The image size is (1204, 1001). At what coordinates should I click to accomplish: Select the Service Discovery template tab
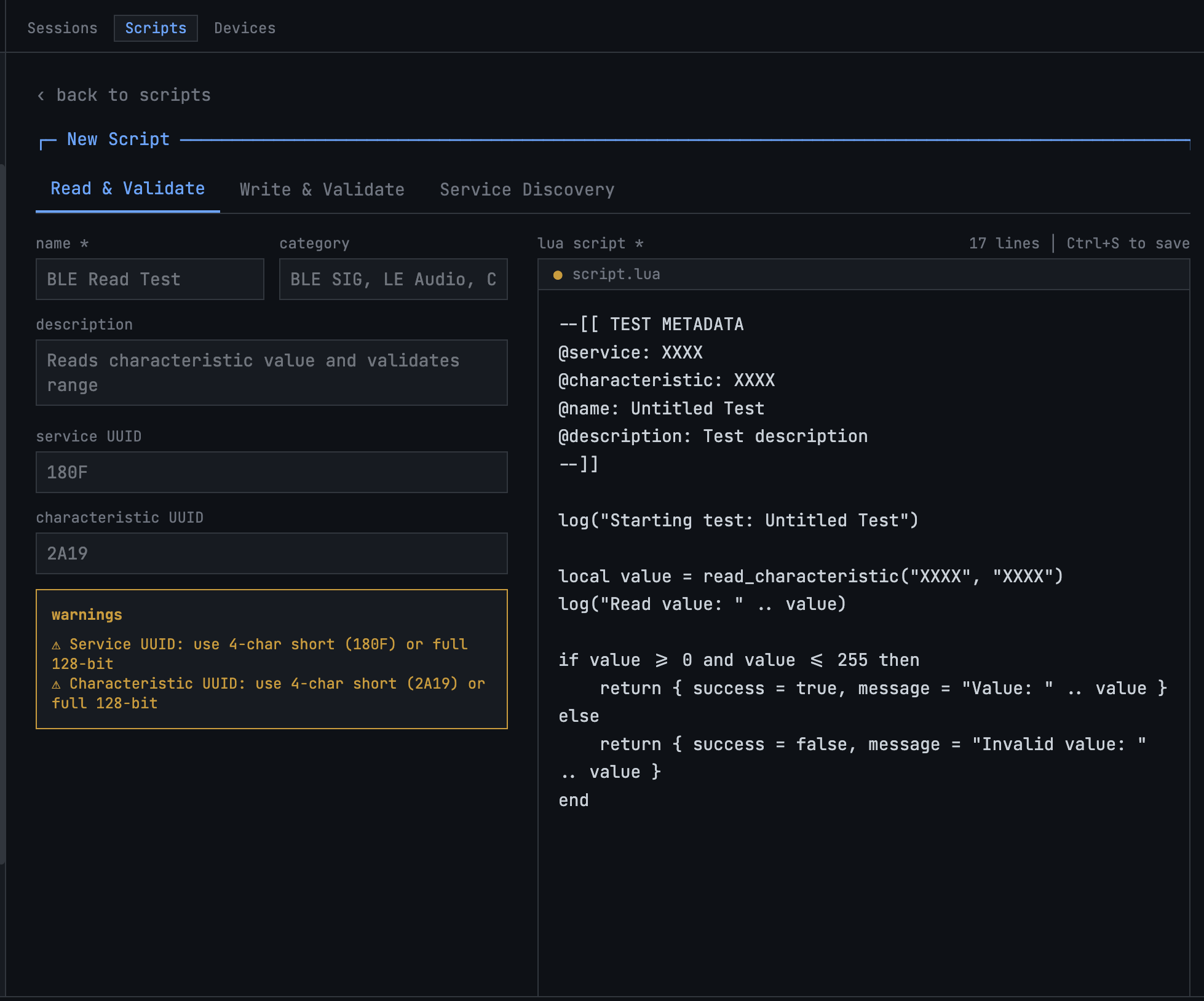point(527,189)
